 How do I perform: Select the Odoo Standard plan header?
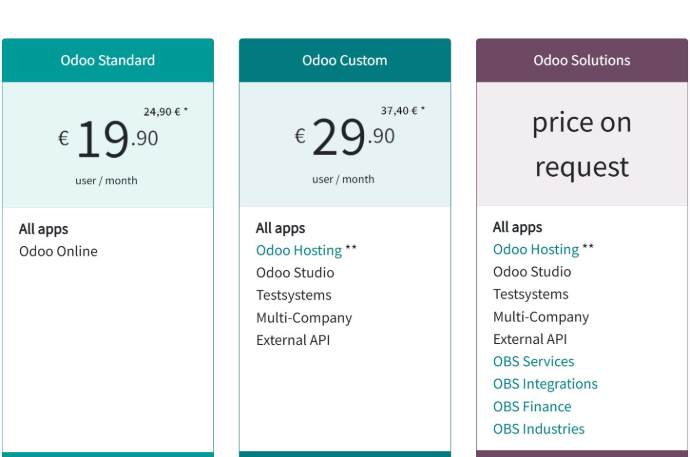click(x=108, y=60)
